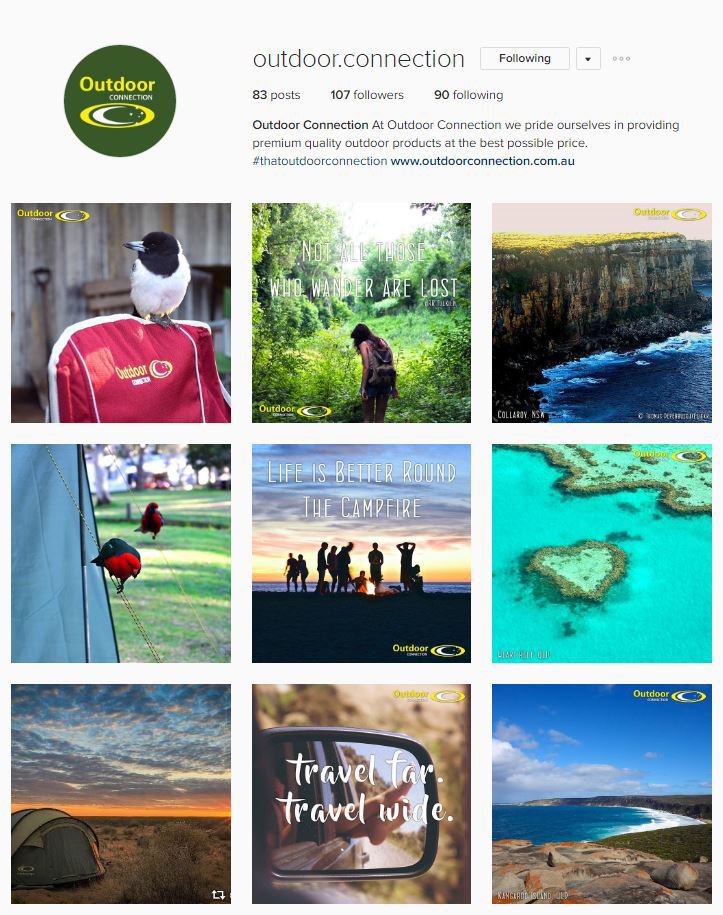This screenshot has width=723, height=915.
Task: View the 107 followers list
Action: point(367,95)
